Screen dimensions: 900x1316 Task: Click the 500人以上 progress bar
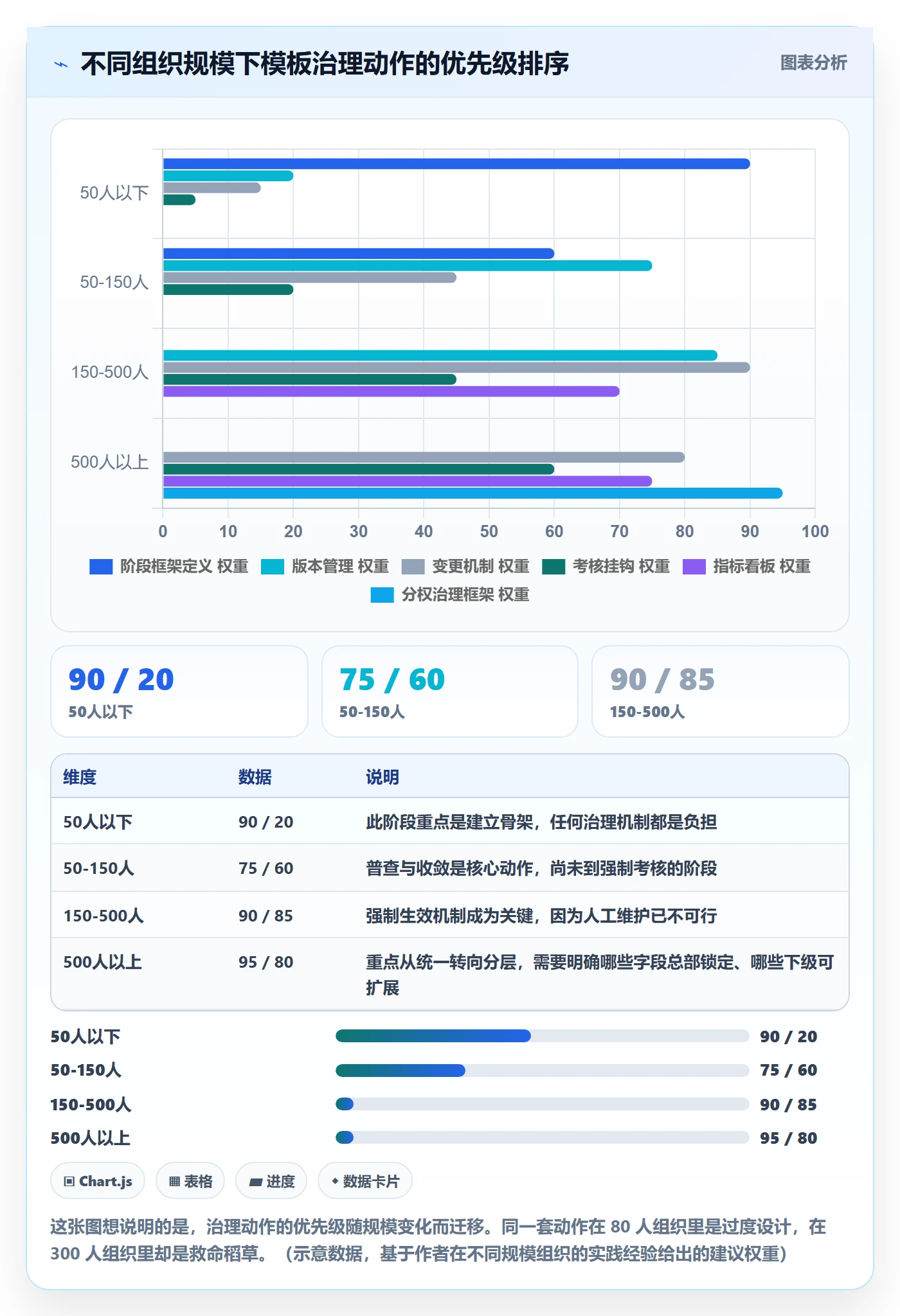point(543,1137)
